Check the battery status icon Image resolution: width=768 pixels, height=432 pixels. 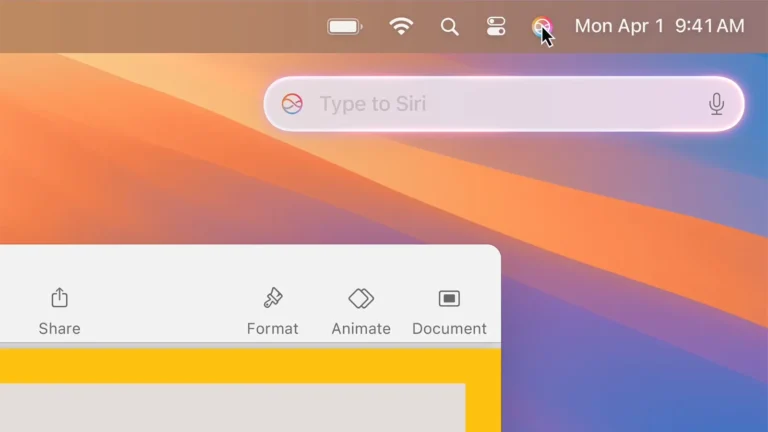coord(345,26)
